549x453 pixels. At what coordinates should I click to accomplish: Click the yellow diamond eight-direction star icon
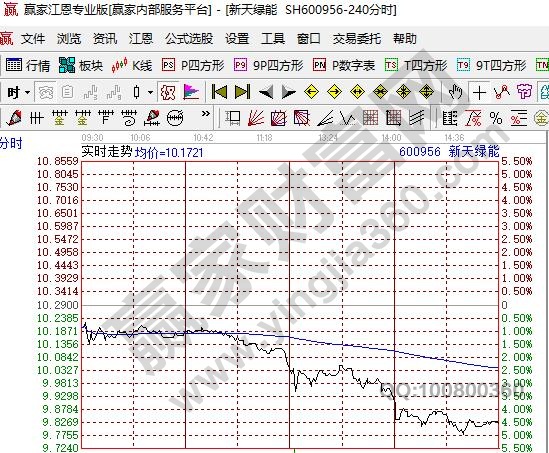click(x=403, y=92)
